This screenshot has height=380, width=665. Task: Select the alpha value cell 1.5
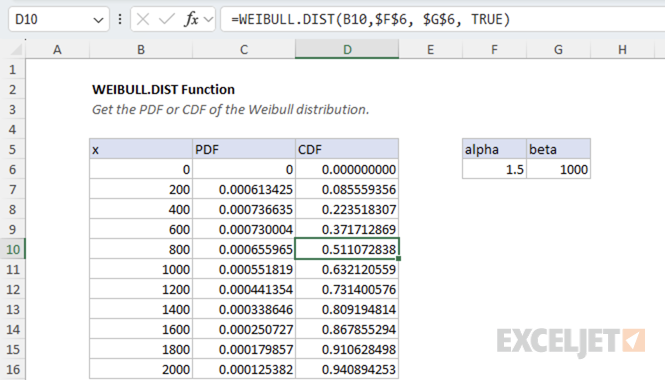[495, 169]
